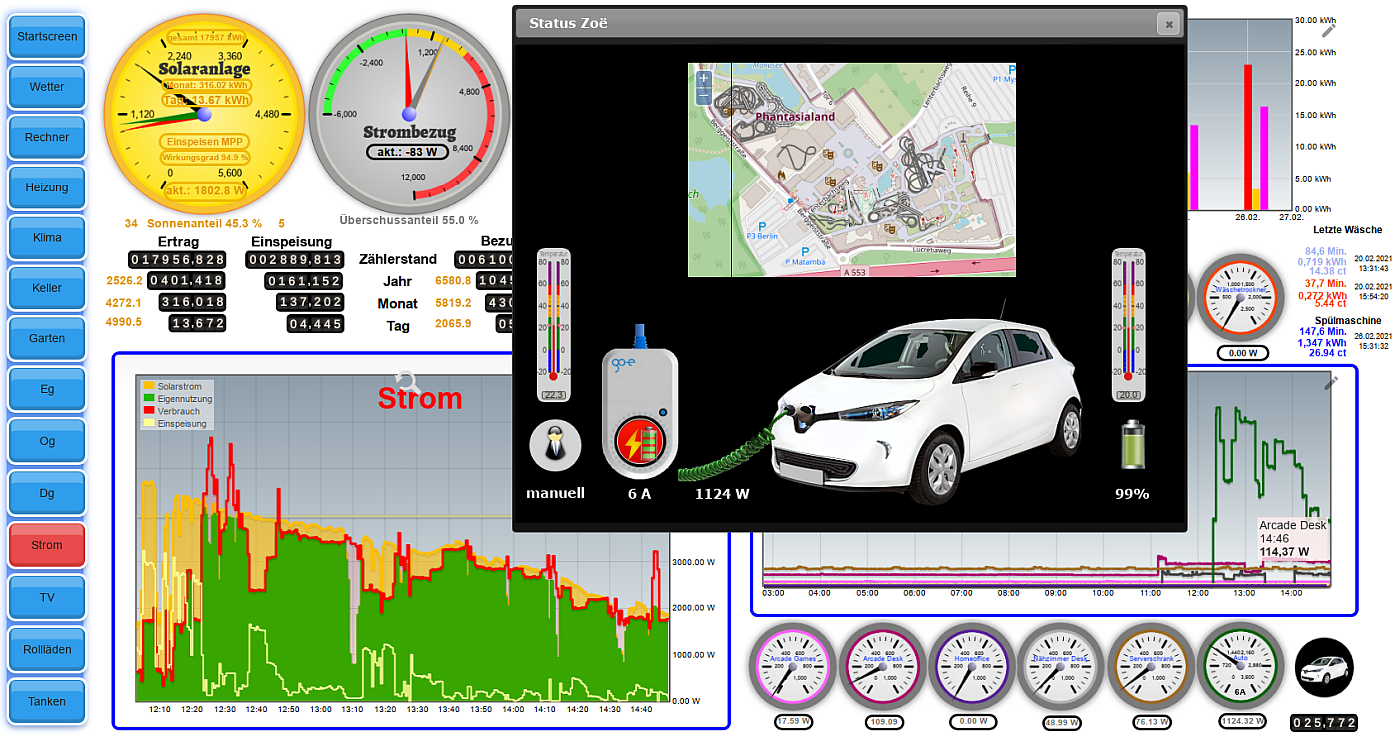Click the Verbrauch legend swatch
The height and width of the screenshot is (746, 1400).
pyautogui.click(x=148, y=411)
